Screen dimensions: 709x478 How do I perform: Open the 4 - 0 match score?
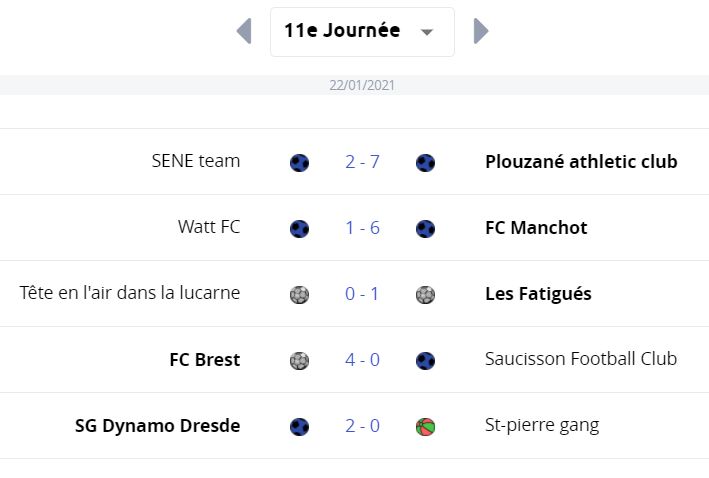tap(362, 360)
